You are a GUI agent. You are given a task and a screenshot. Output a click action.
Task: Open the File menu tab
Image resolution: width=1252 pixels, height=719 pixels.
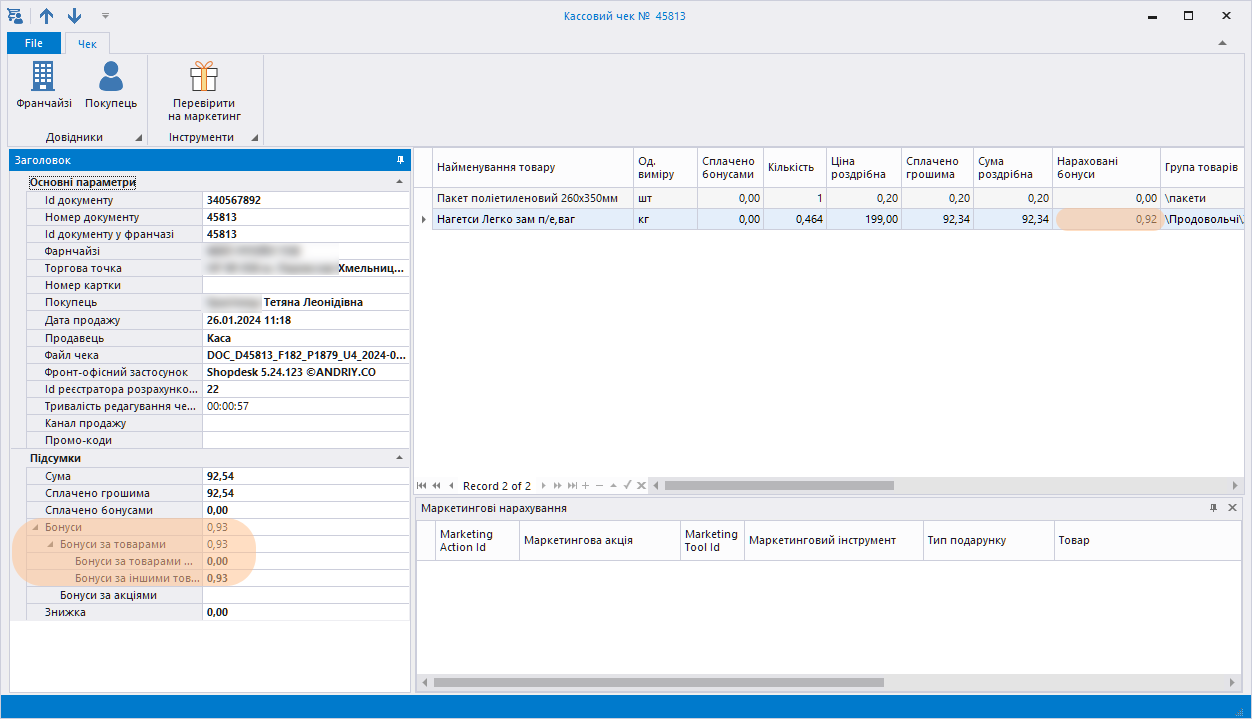pyautogui.click(x=34, y=43)
